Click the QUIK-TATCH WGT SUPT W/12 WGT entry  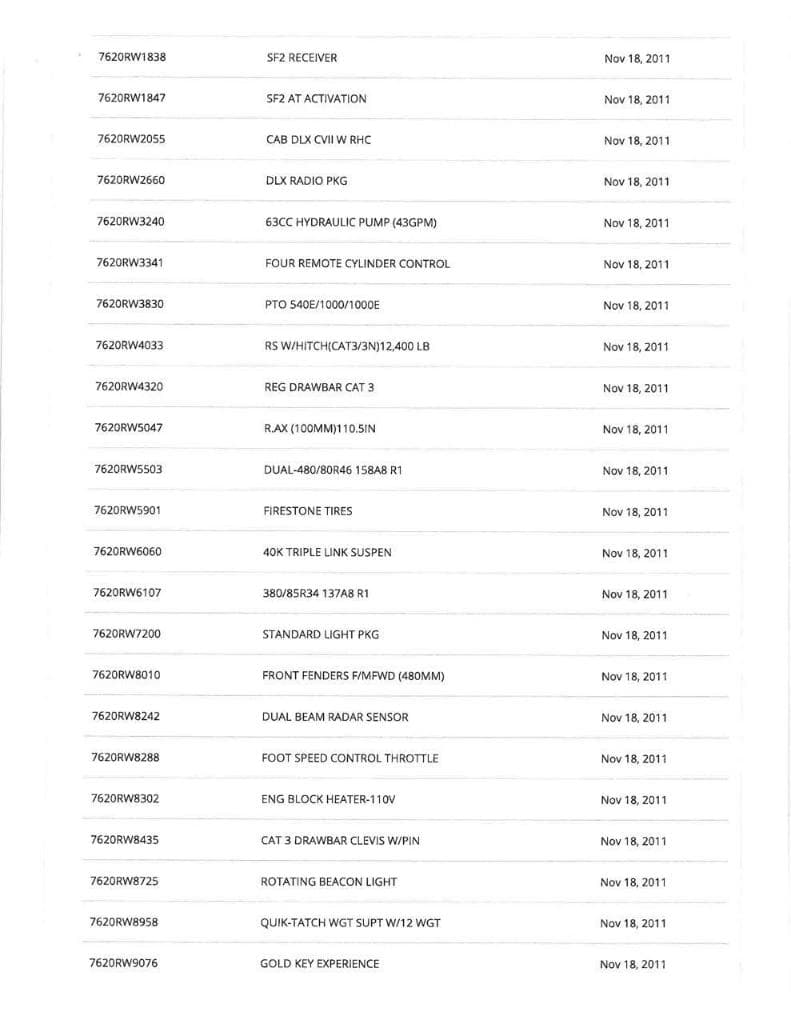coord(350,922)
